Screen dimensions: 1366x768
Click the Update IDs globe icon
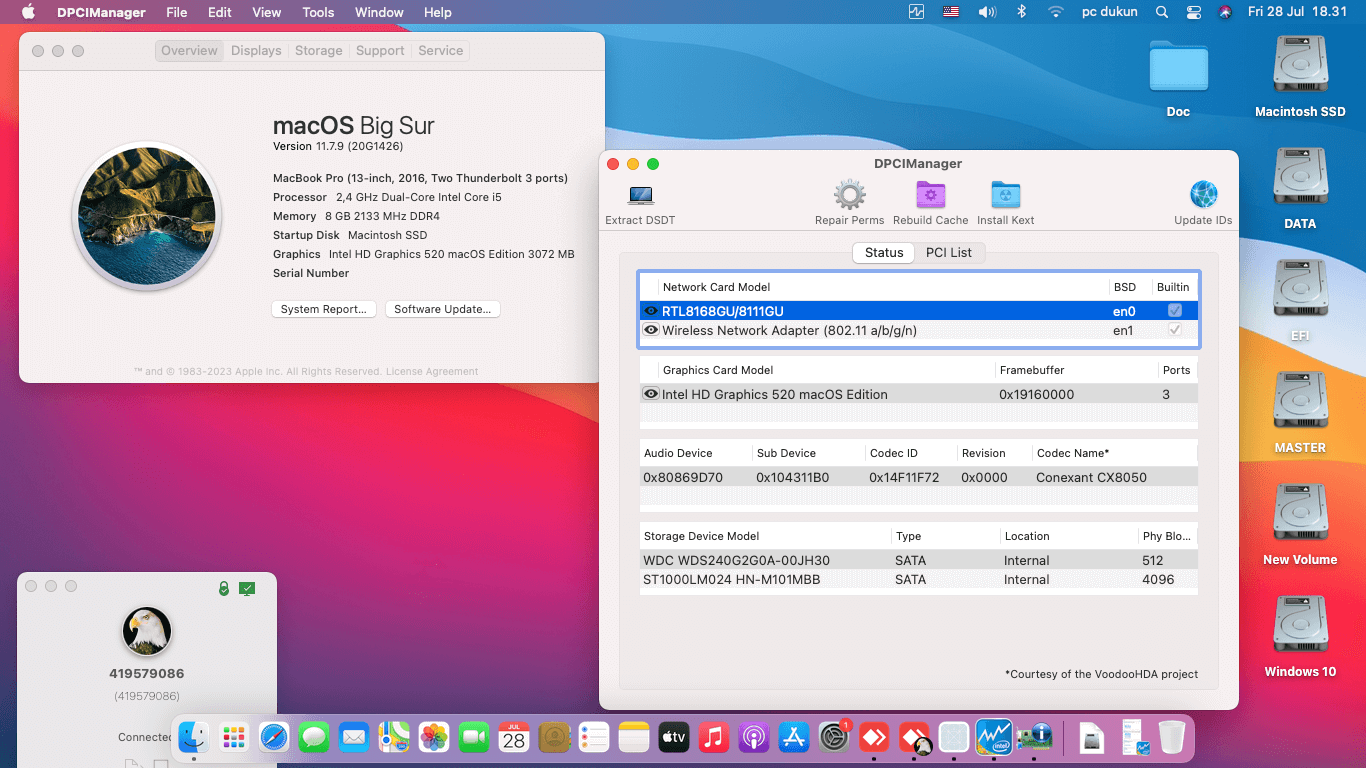[x=1203, y=195]
